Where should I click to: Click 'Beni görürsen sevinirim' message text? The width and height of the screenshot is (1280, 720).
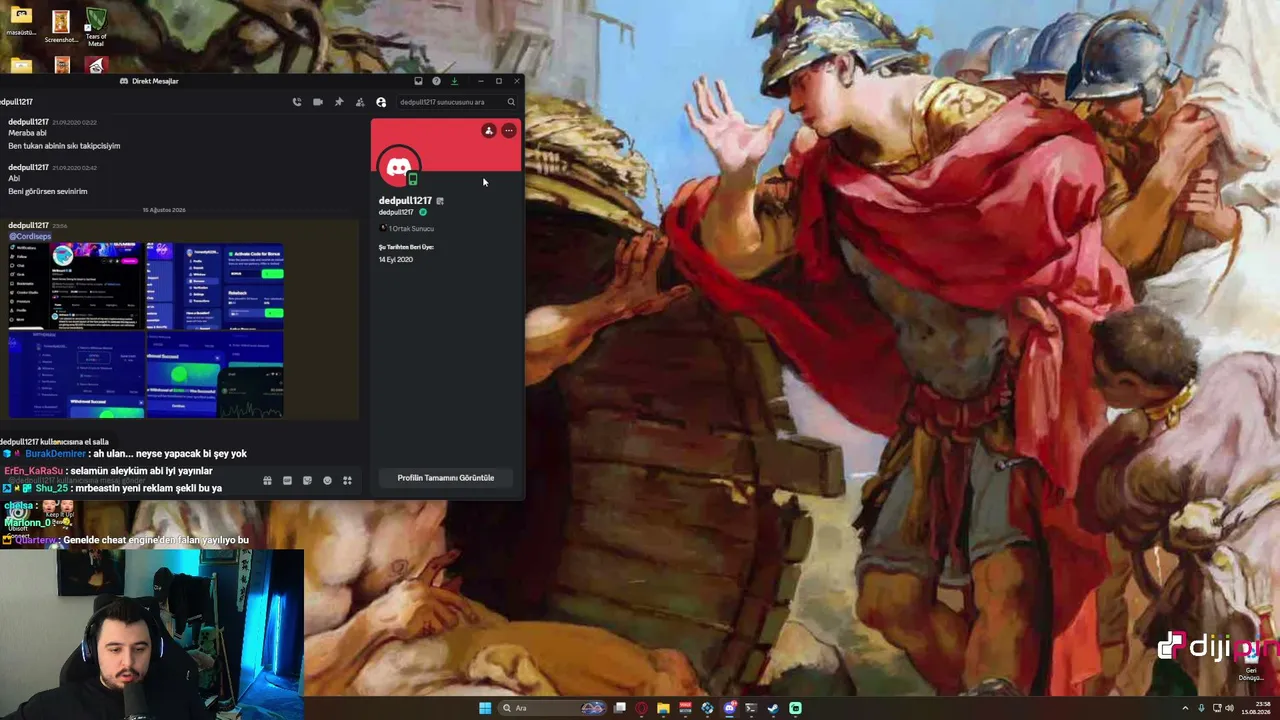(x=48, y=191)
